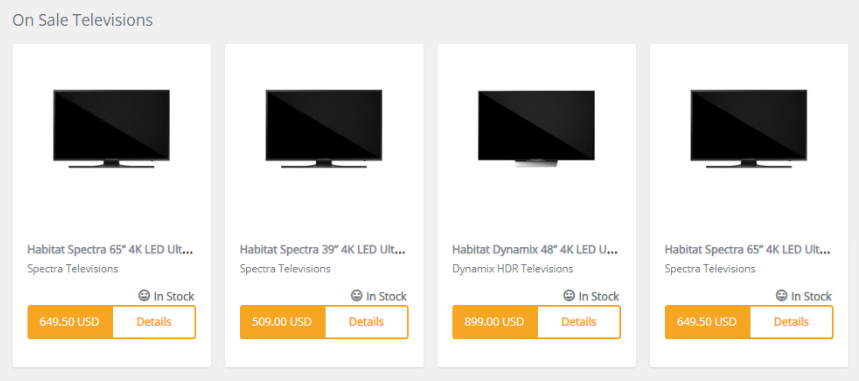Open Habitat Spectra 39" 4K LED title
Screen dimensions: 859x381
pyautogui.click(x=323, y=250)
